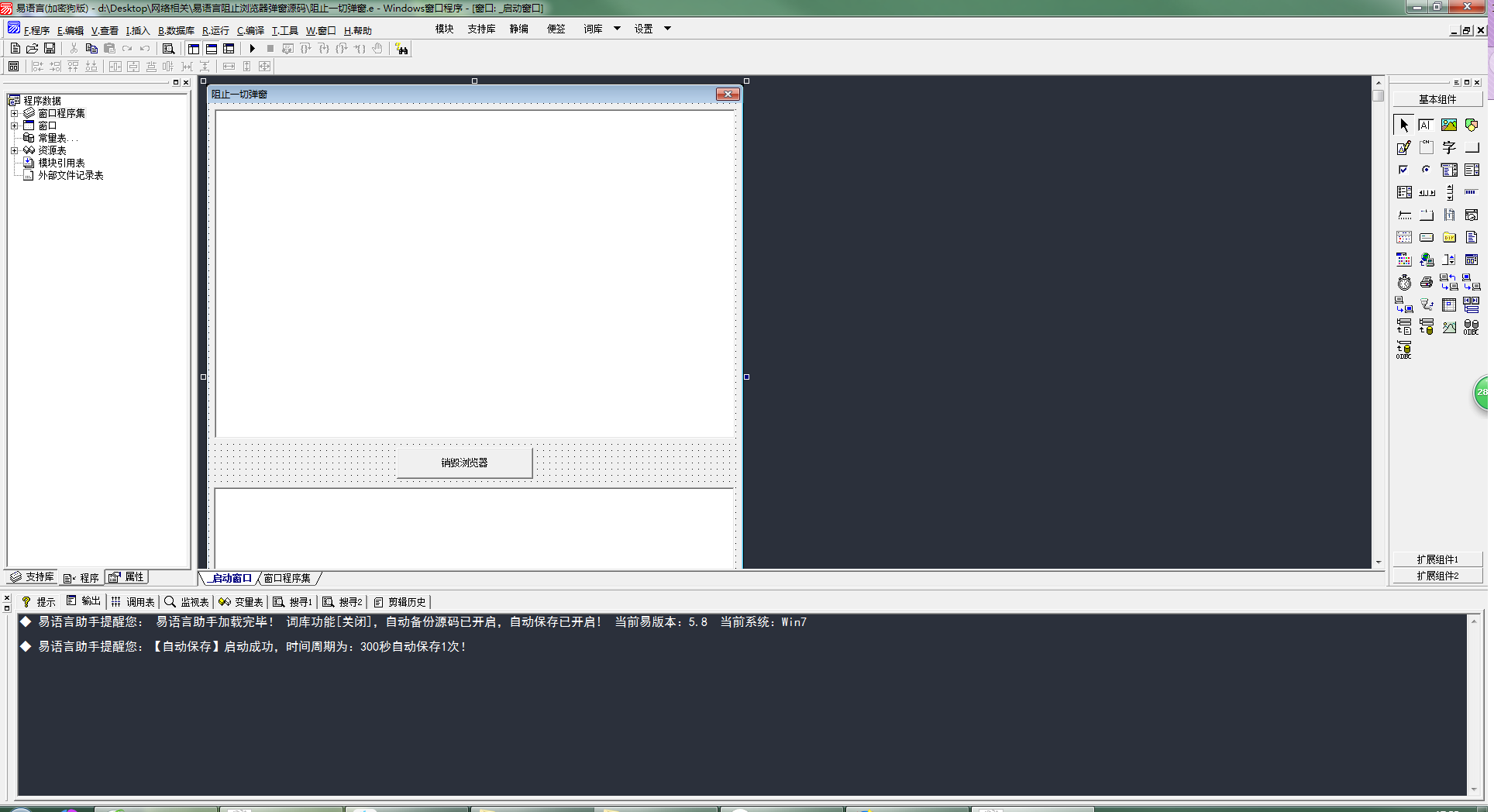
Task: Open the F.程序 menu
Action: pos(36,30)
